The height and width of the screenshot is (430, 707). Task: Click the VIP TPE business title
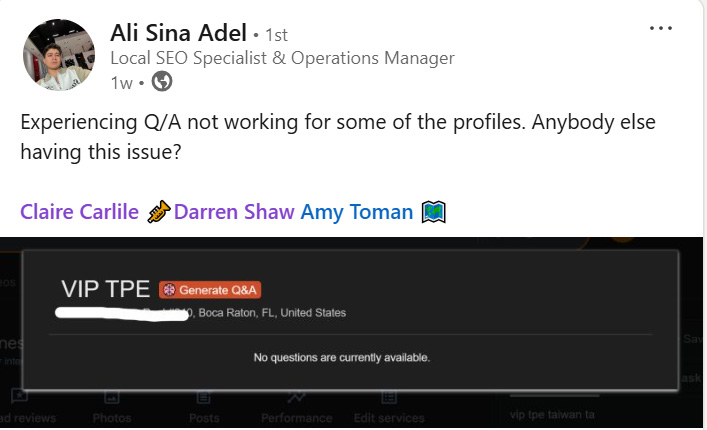(x=104, y=290)
